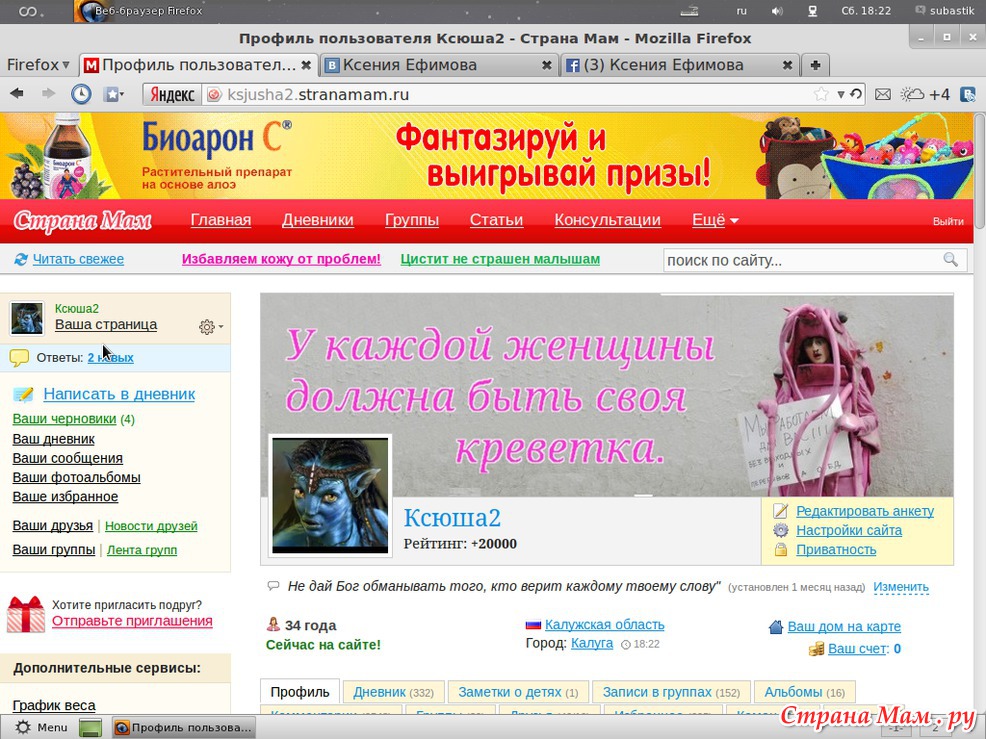Open the Дневник (332) profile tab
This screenshot has width=986, height=739.
(394, 692)
